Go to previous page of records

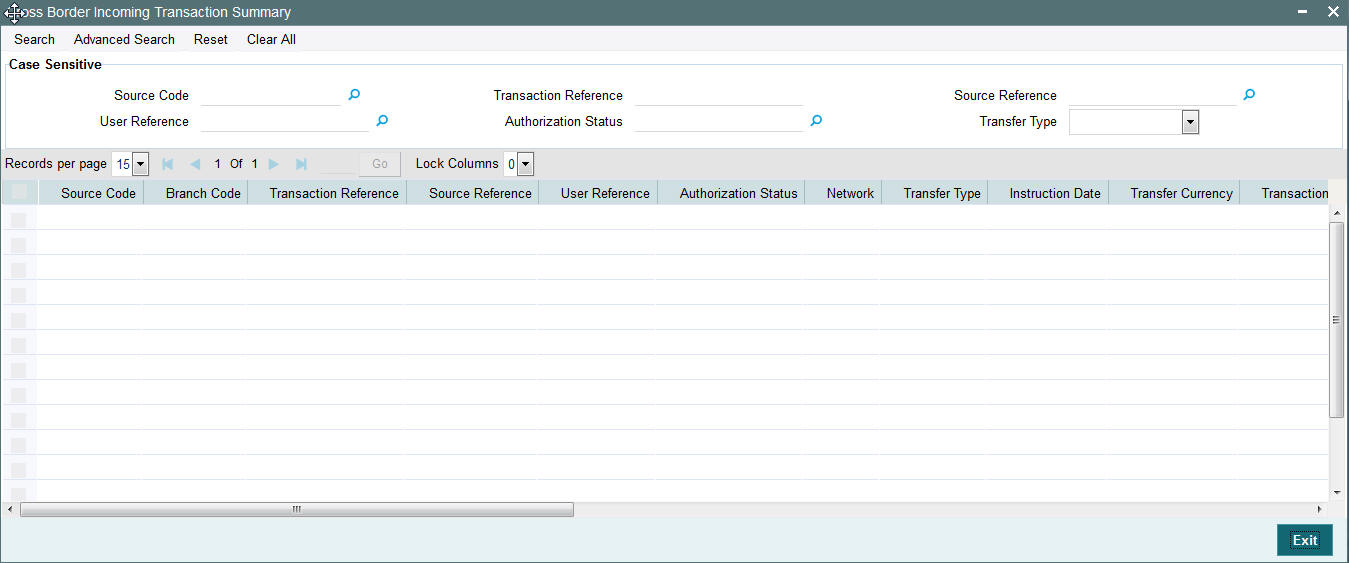195,164
